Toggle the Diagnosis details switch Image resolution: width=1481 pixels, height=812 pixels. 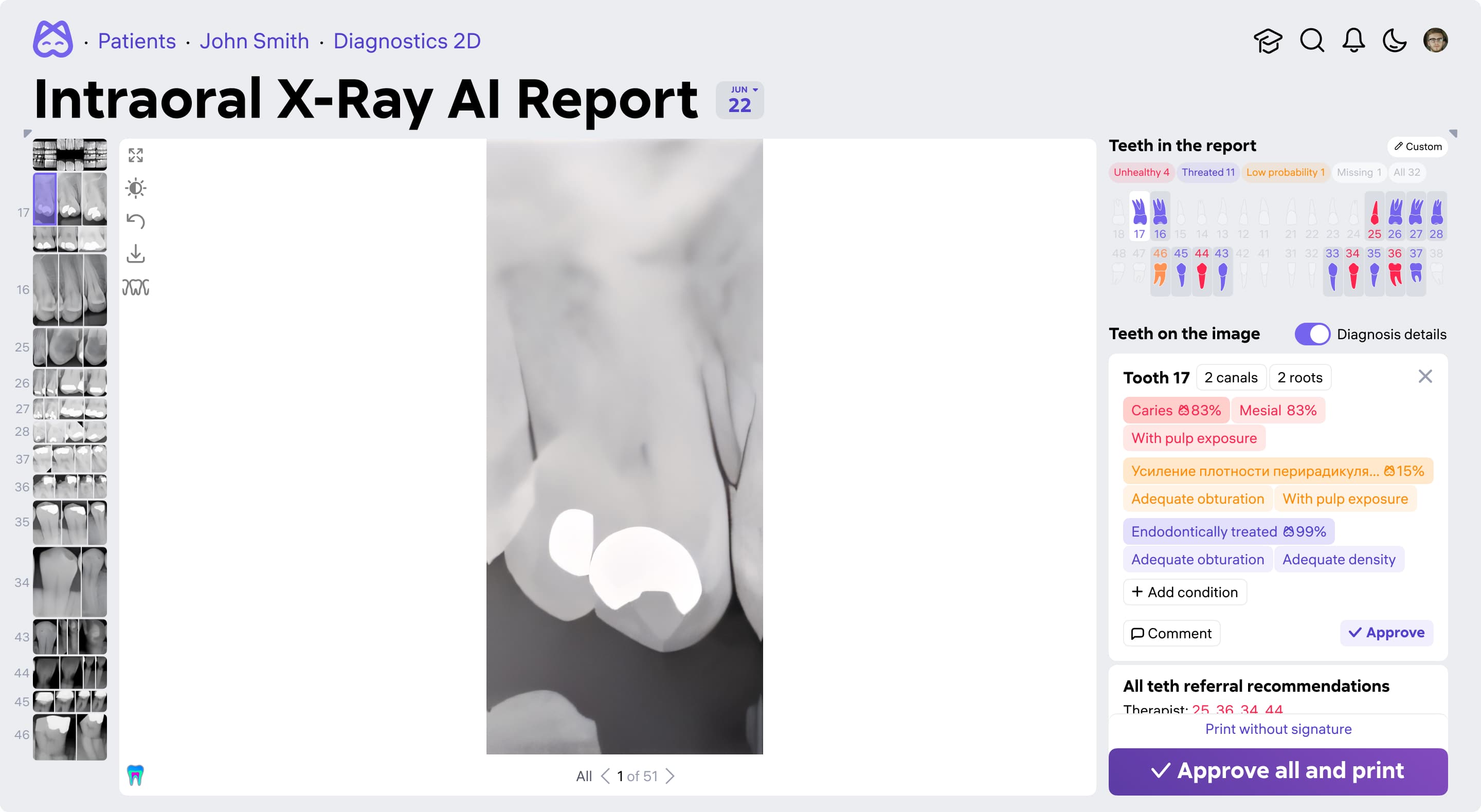(1312, 334)
